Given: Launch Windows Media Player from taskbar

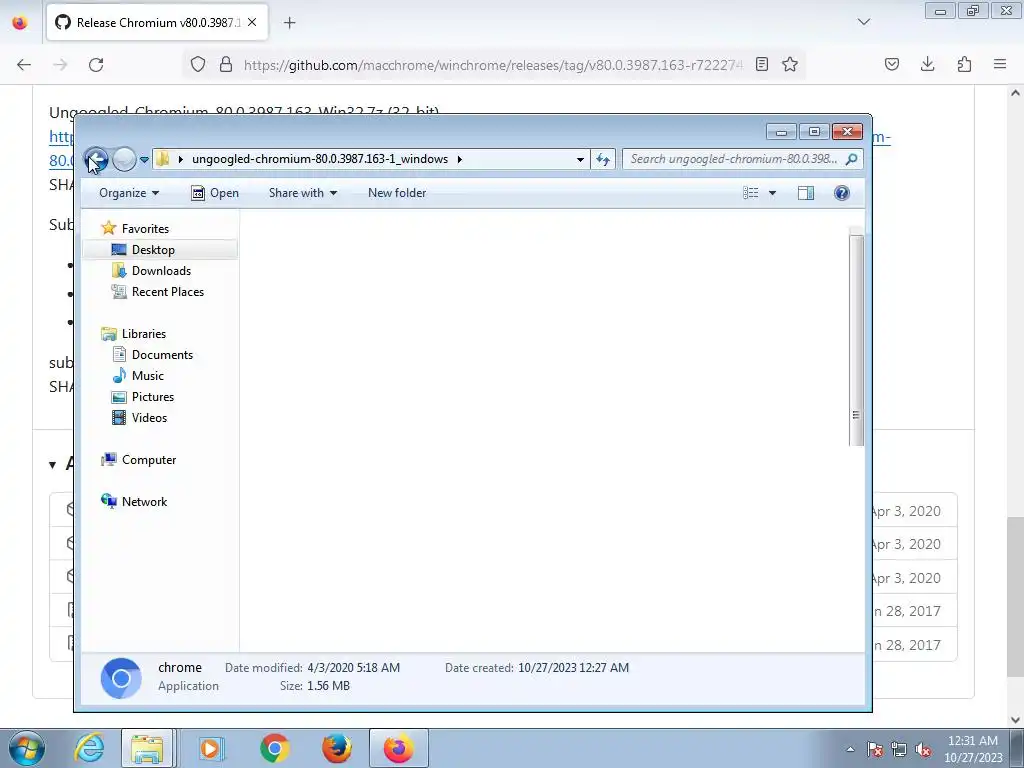Looking at the screenshot, I should coord(210,748).
